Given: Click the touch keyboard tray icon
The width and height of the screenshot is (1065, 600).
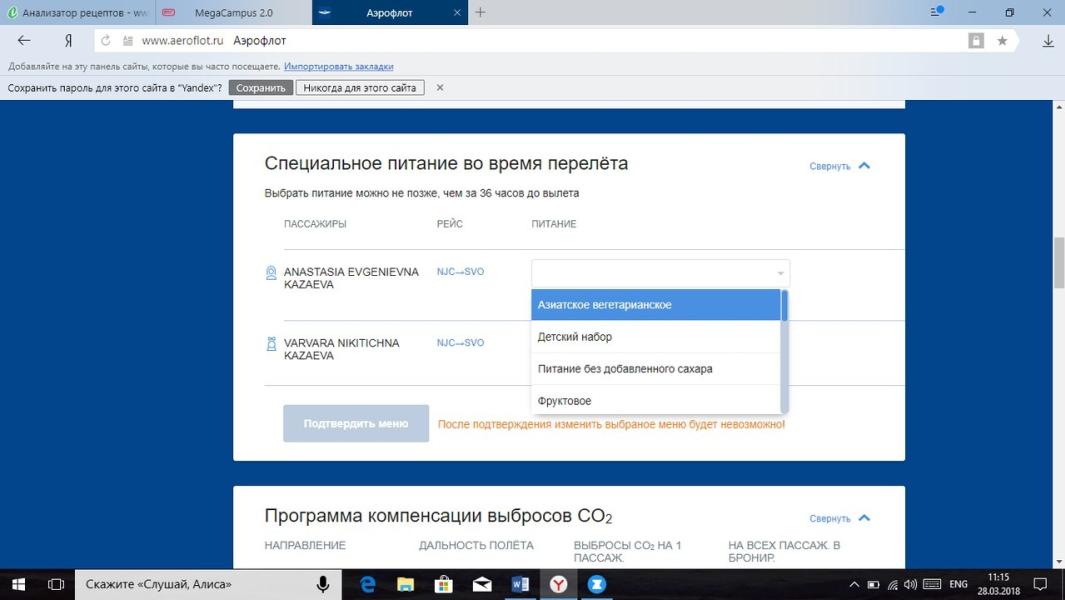Looking at the screenshot, I should 932,584.
